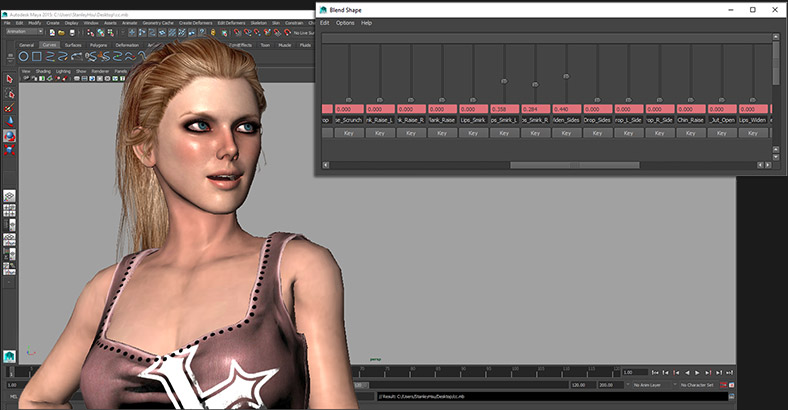
Task: Open animation preferences icon at bottom right
Action: click(x=732, y=385)
